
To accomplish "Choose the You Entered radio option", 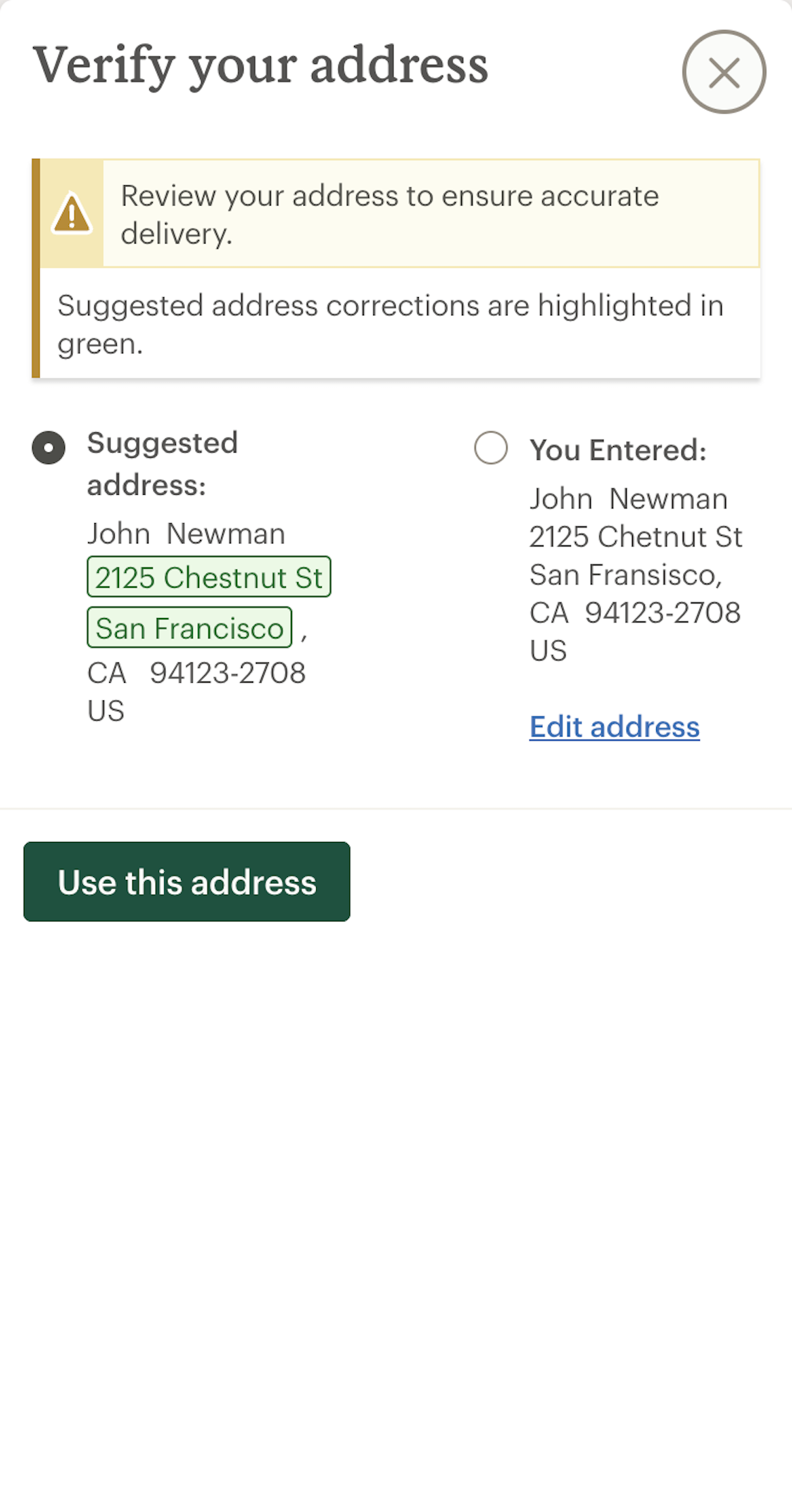I will click(x=491, y=448).
